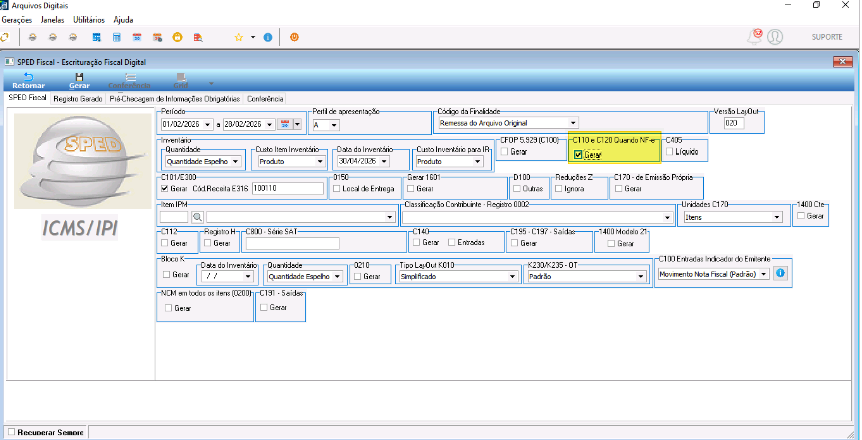The width and height of the screenshot is (862, 440).
Task: Click the yellow favorites star icon
Action: tap(239, 37)
